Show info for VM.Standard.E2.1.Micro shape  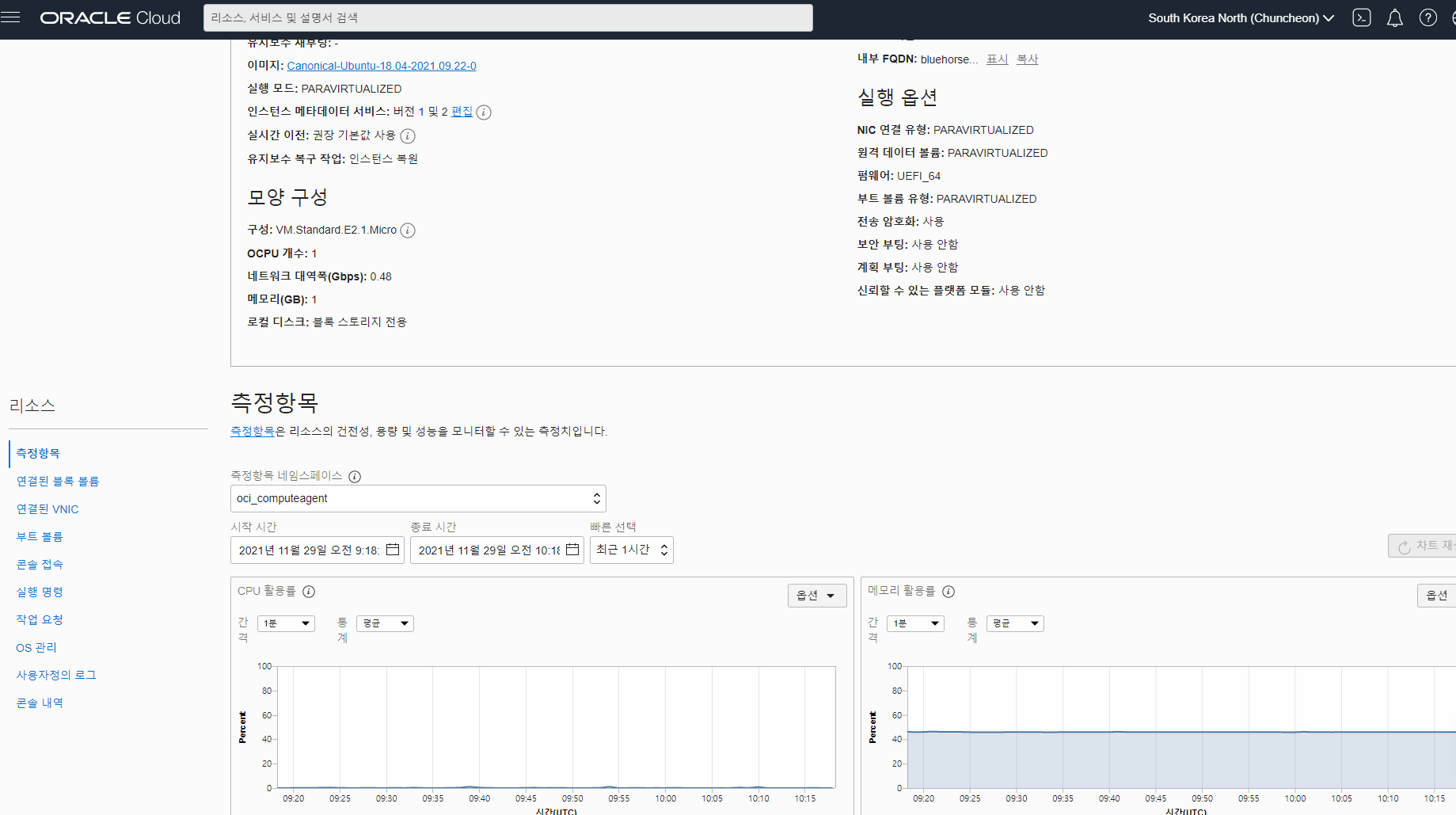[x=408, y=230]
